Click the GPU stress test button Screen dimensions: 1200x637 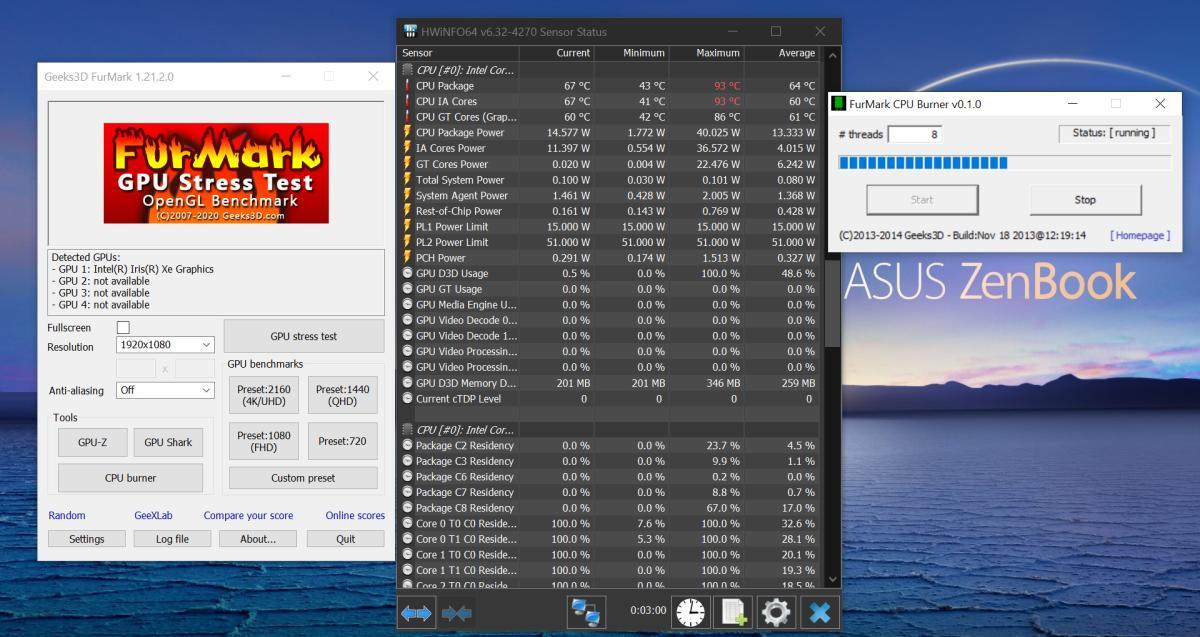pyautogui.click(x=304, y=336)
